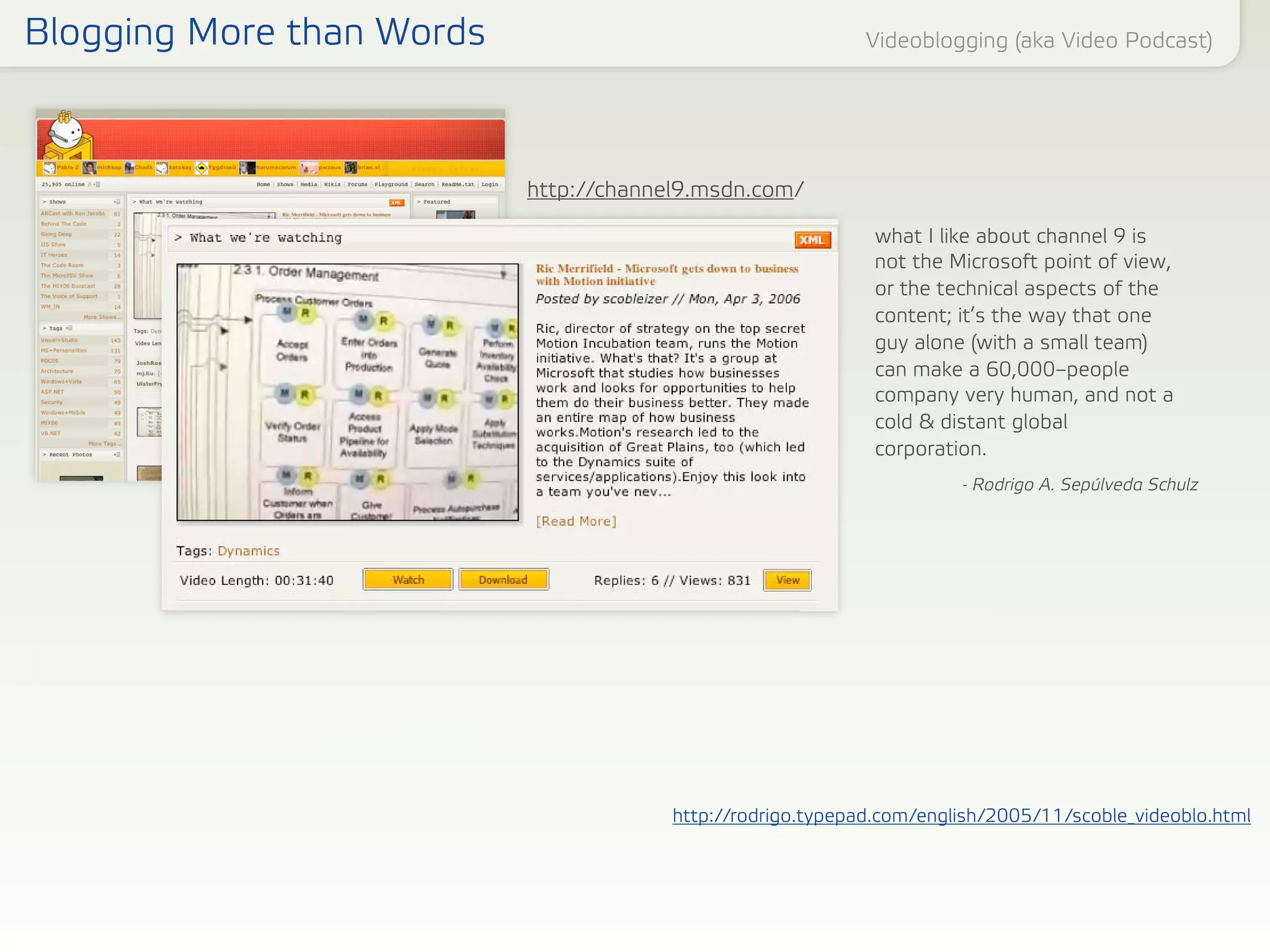Screen dimensions: 1270x952
Task: Open 'Going Deep' show
Action: pyautogui.click(x=56, y=234)
